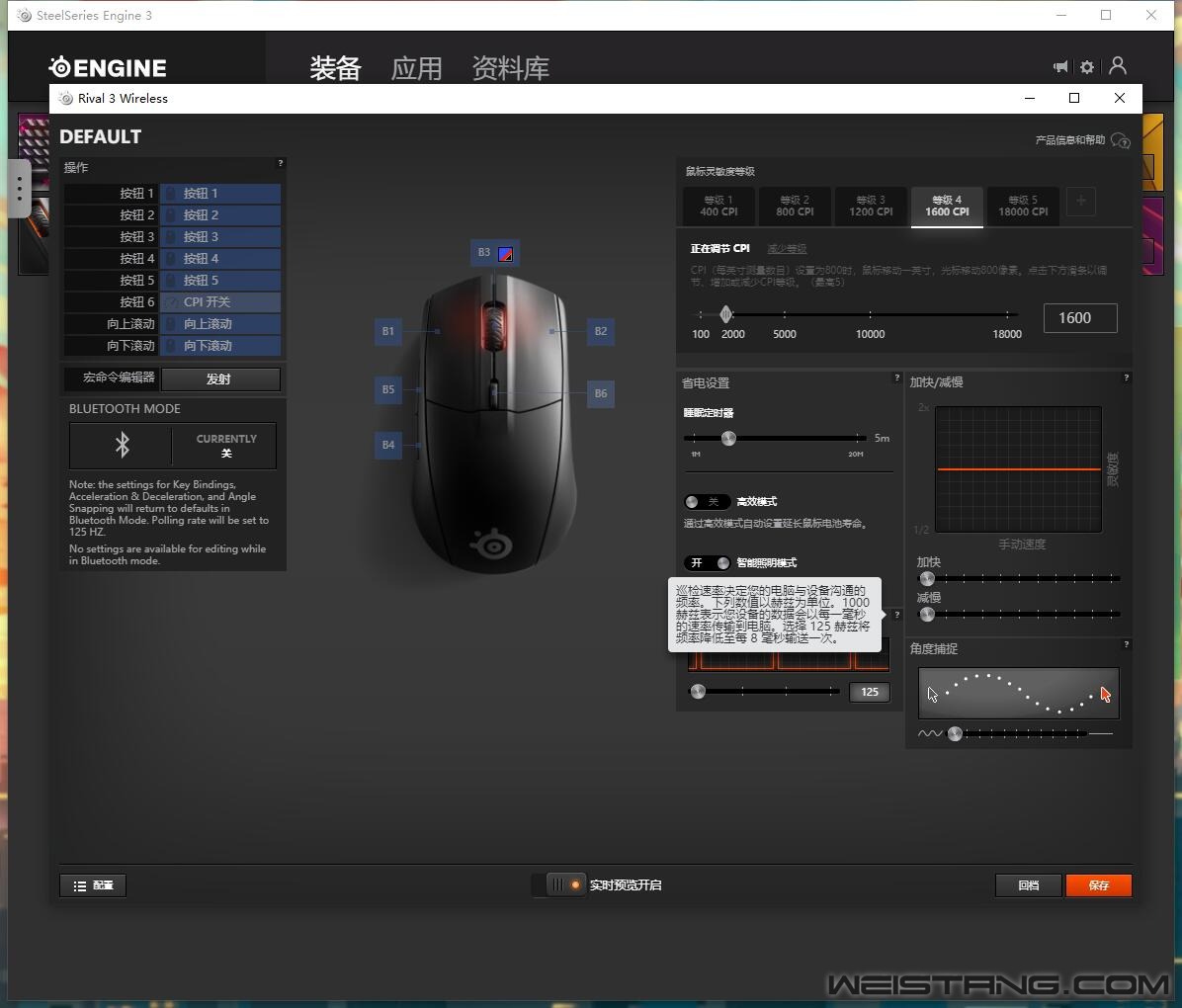Image resolution: width=1182 pixels, height=1008 pixels.
Task: Open 产品信息和帮助 link
Action: coord(1070,140)
